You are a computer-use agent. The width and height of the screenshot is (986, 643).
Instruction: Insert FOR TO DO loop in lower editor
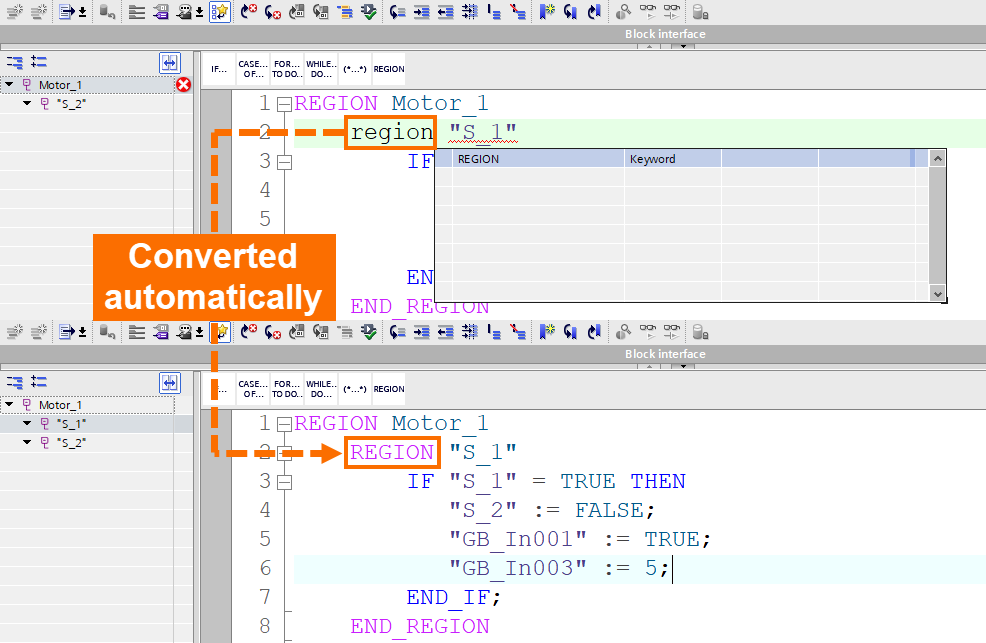point(286,389)
